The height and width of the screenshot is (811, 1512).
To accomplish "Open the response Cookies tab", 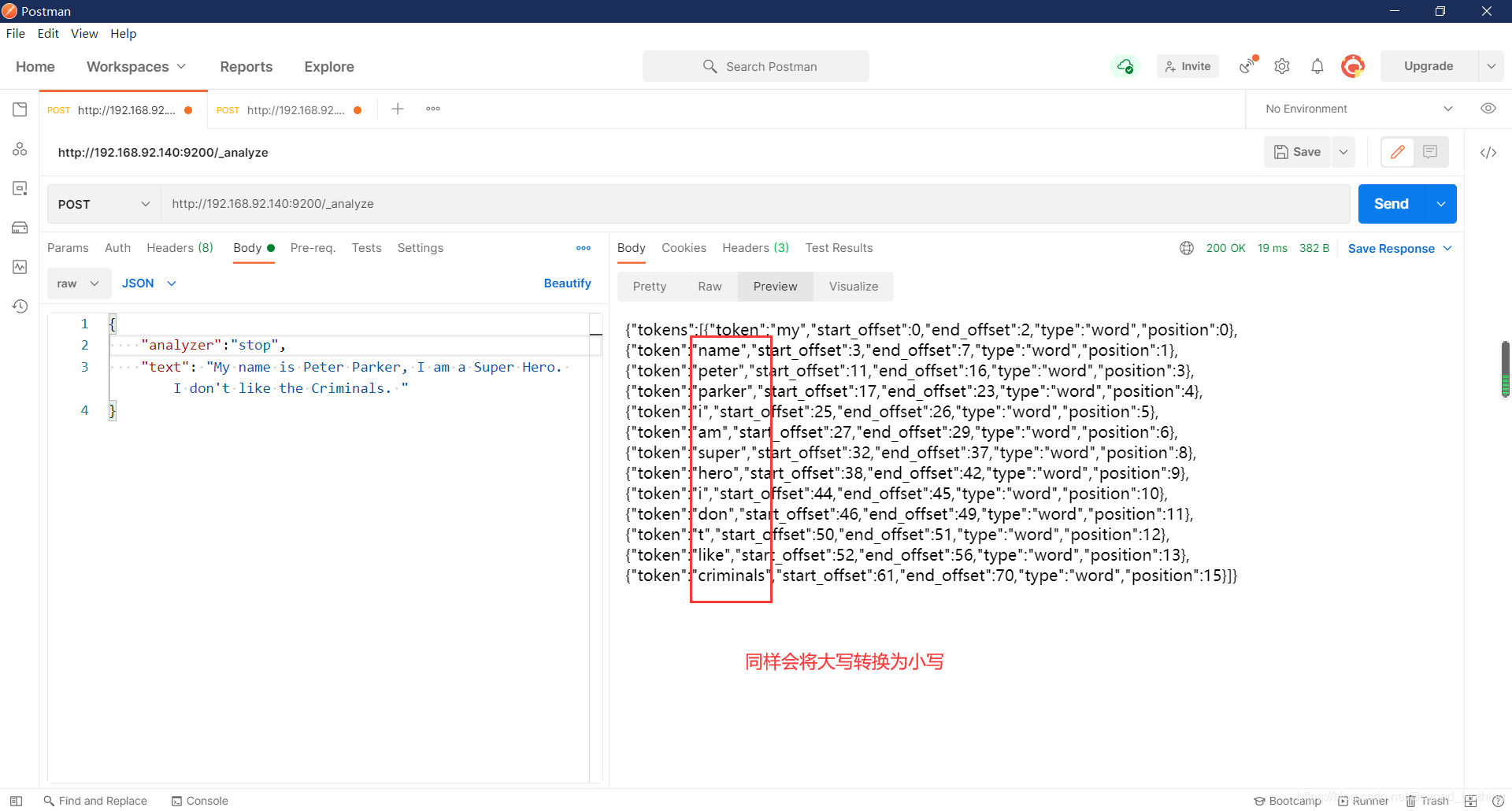I will (684, 248).
